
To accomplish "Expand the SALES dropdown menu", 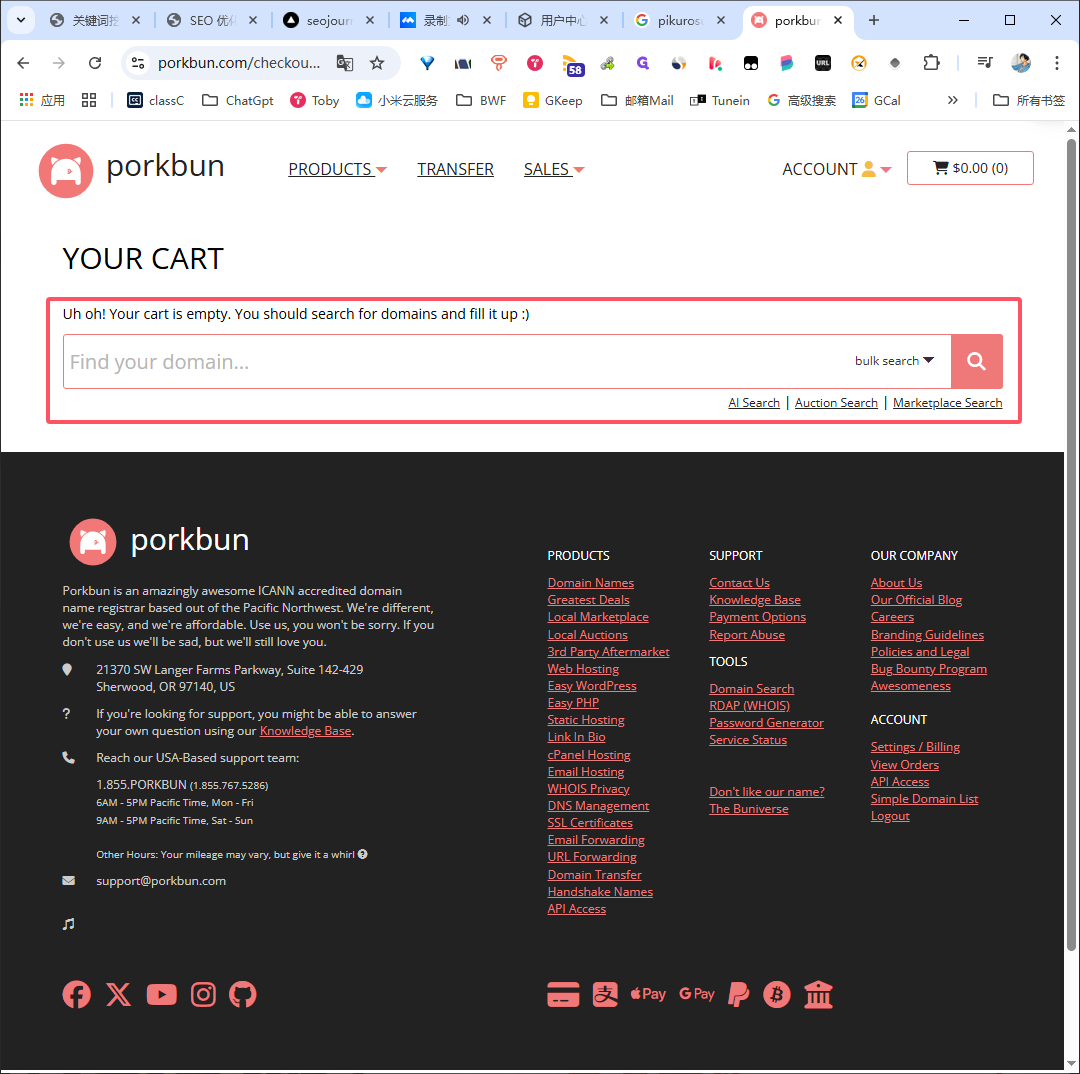I will coord(553,169).
